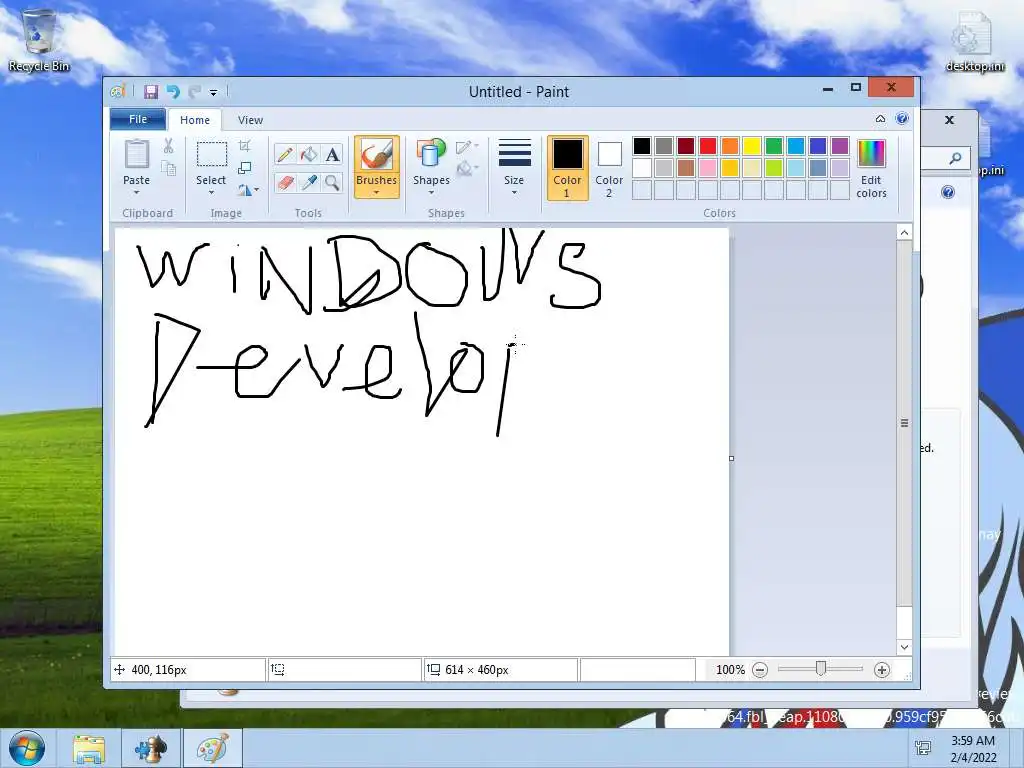Select Color 1 box
Screen dimensions: 1024x768
click(x=568, y=168)
